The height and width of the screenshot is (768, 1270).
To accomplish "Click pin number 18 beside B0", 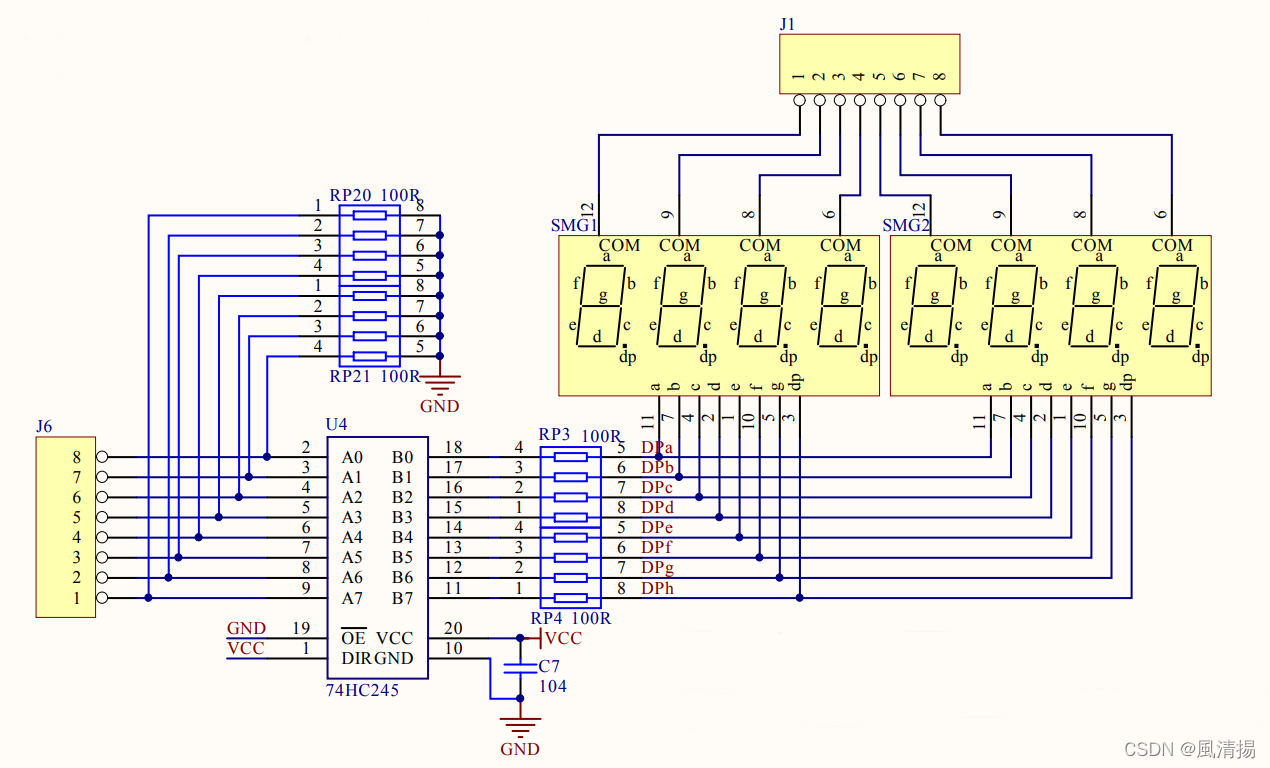I will click(x=453, y=447).
